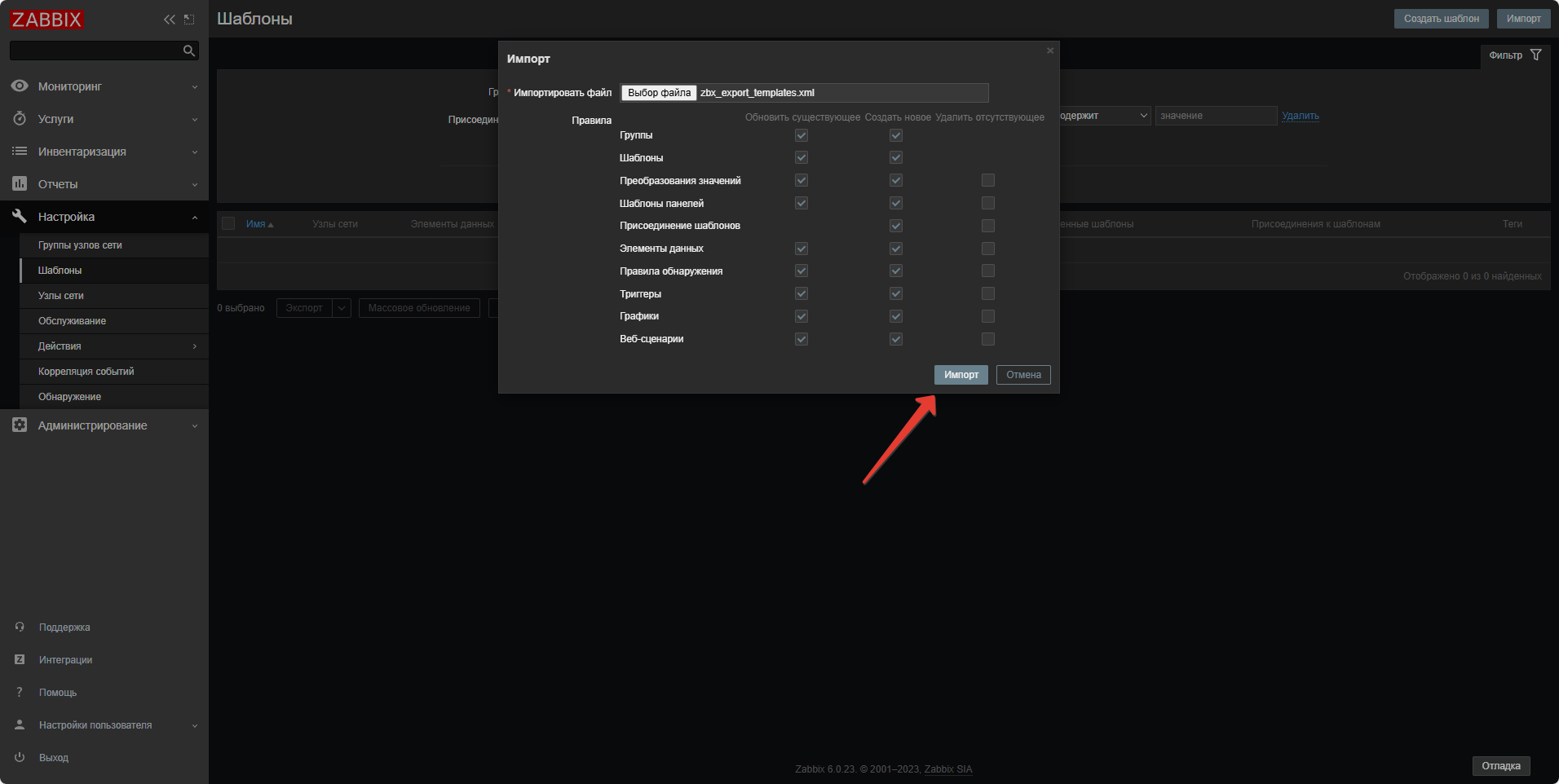Click the search magnifier icon
Viewport: 1559px width, 784px height.
pos(189,51)
